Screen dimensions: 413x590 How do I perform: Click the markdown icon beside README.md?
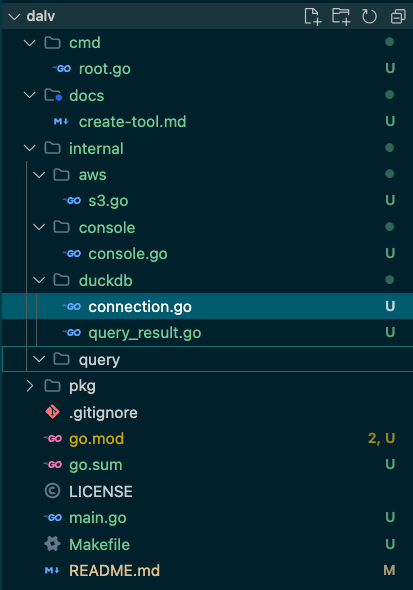(52, 571)
